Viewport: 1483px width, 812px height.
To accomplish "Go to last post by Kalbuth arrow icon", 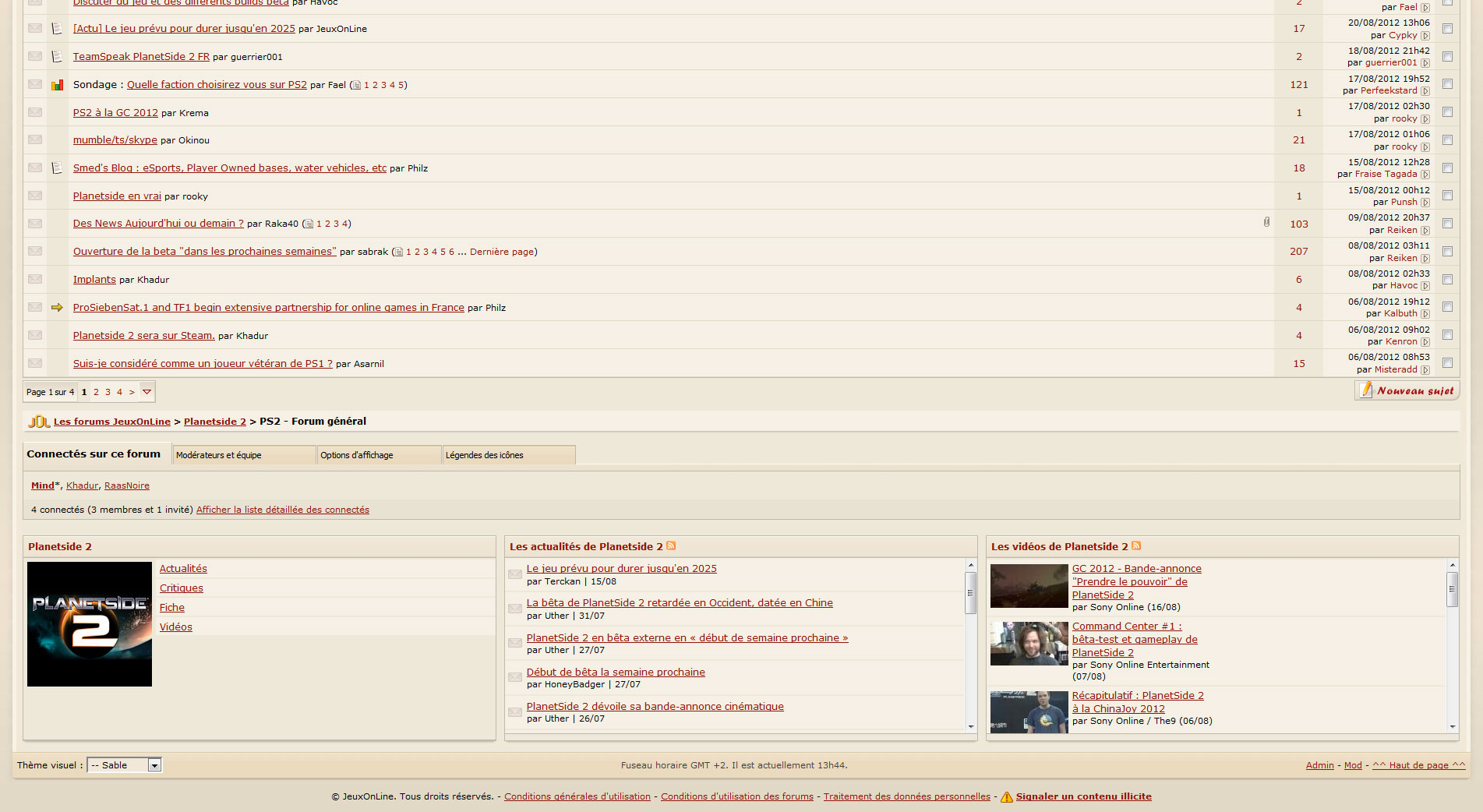I will click(1425, 314).
